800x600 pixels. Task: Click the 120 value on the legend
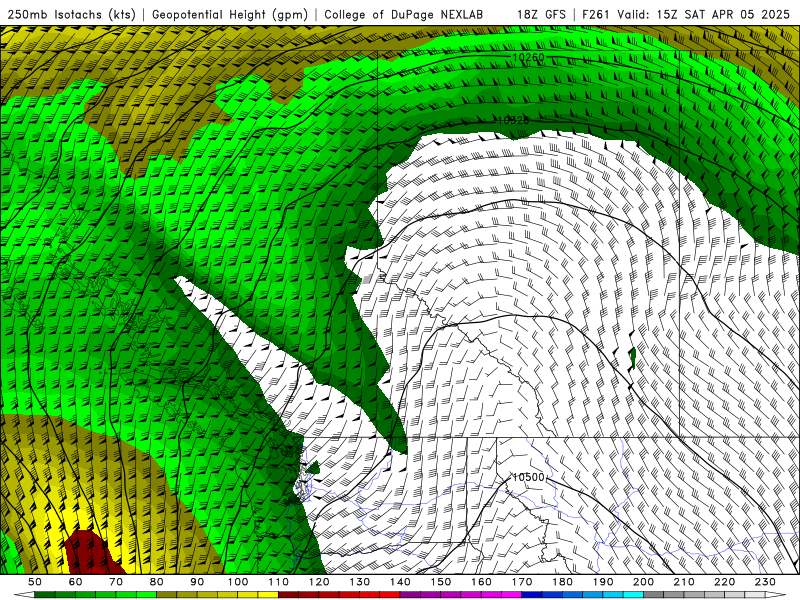[x=319, y=582]
